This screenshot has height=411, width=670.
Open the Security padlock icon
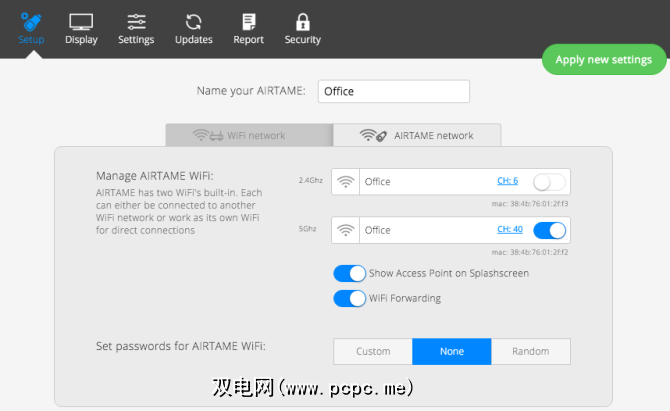[x=303, y=22]
